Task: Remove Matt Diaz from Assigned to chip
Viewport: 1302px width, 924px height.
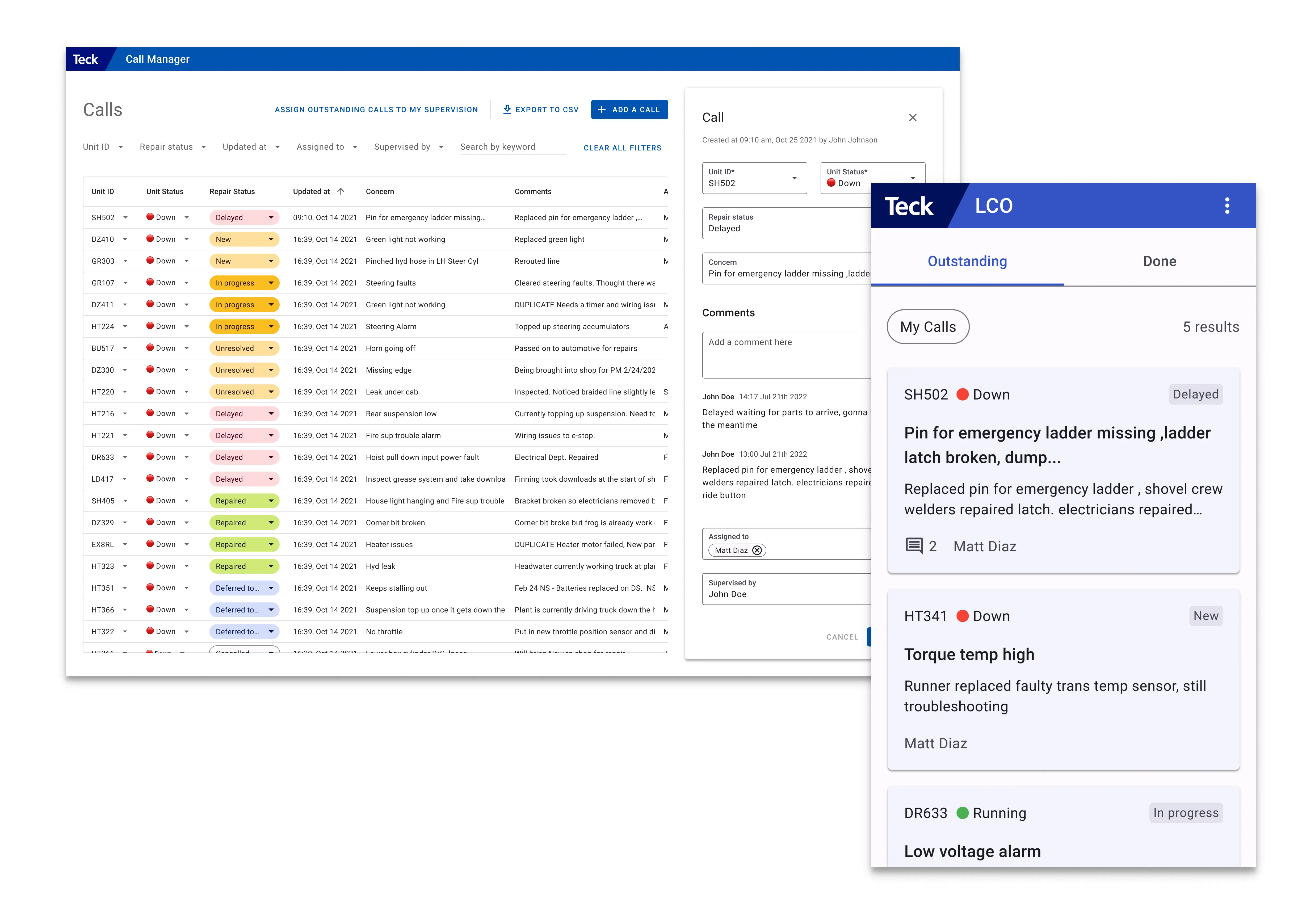Action: click(757, 550)
